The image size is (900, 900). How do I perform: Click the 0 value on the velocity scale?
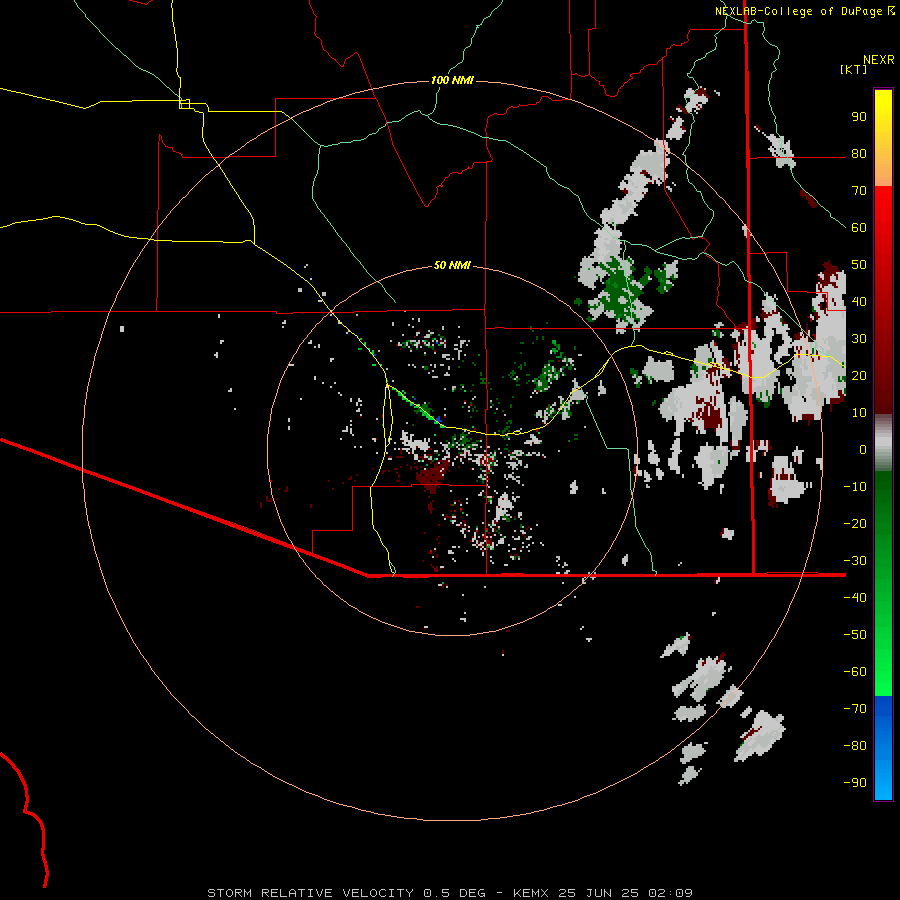point(863,449)
